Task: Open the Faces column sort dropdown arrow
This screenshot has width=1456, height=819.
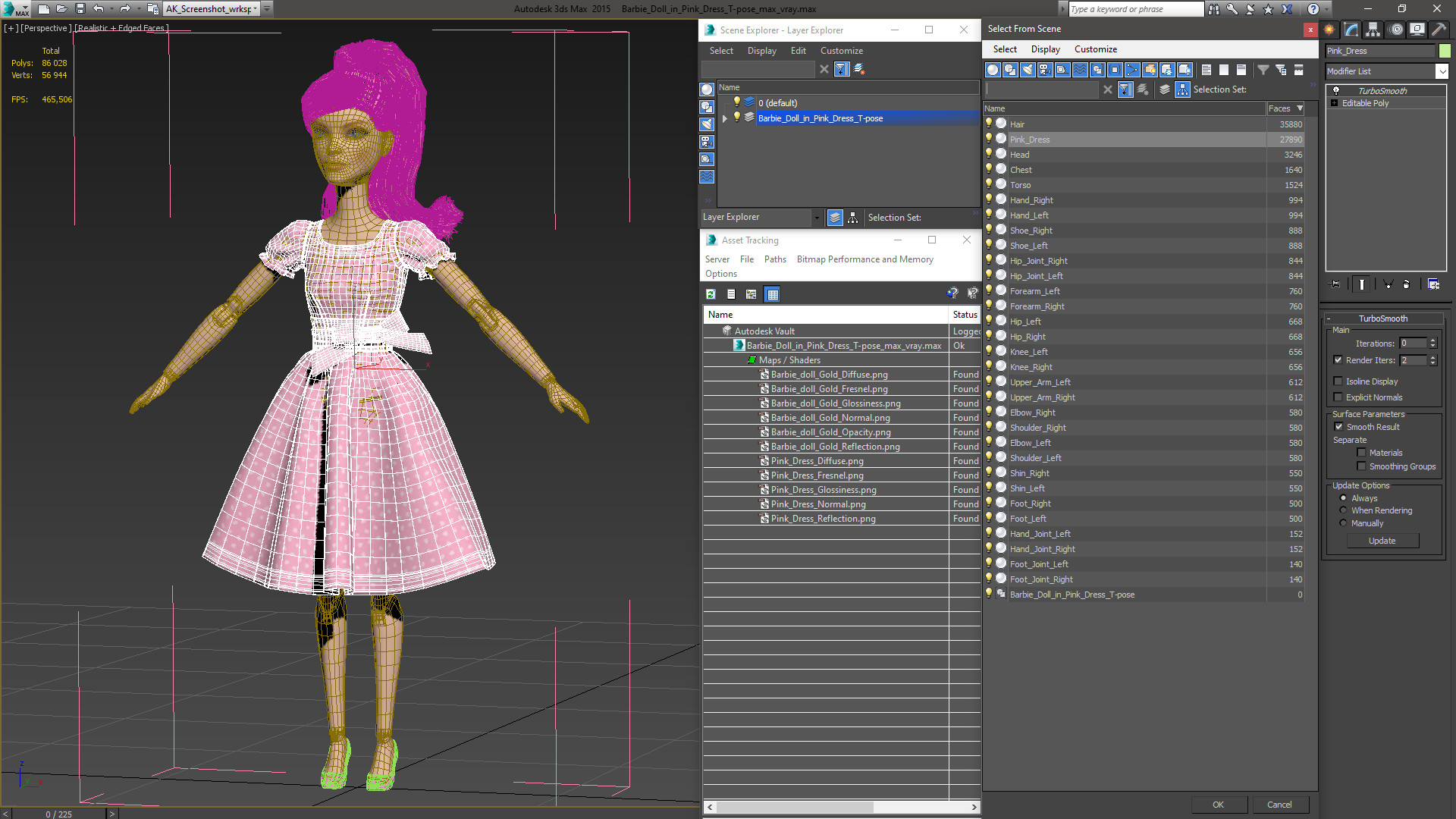Action: (x=1300, y=108)
